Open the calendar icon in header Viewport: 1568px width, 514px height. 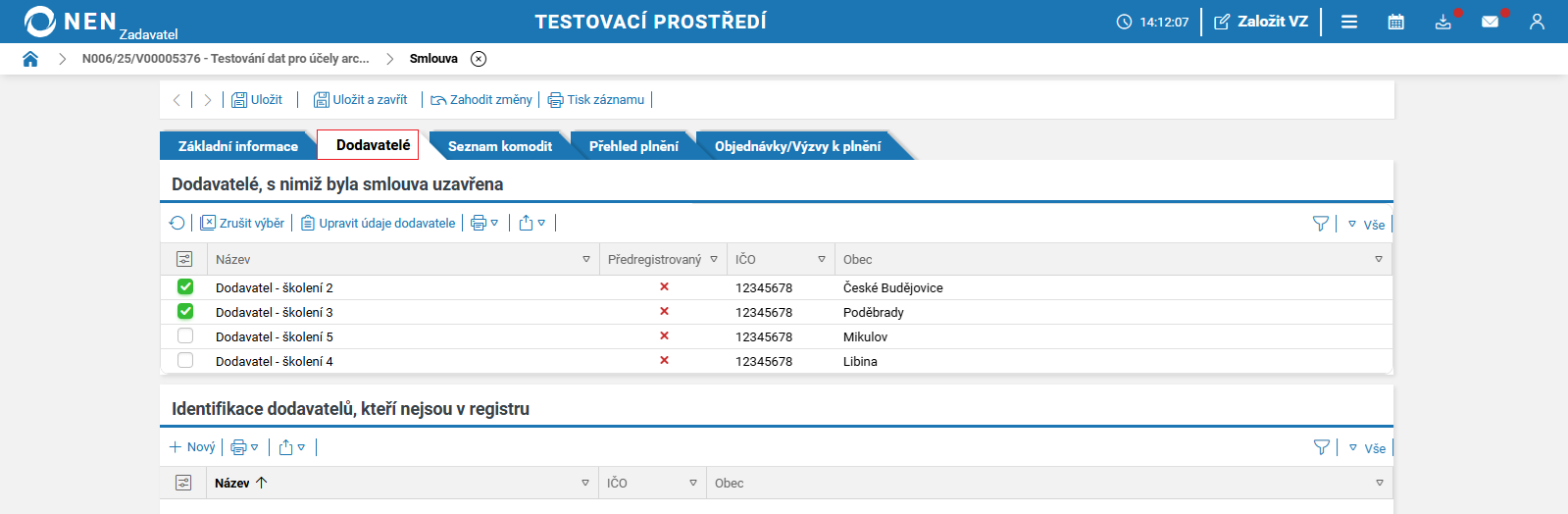1396,22
